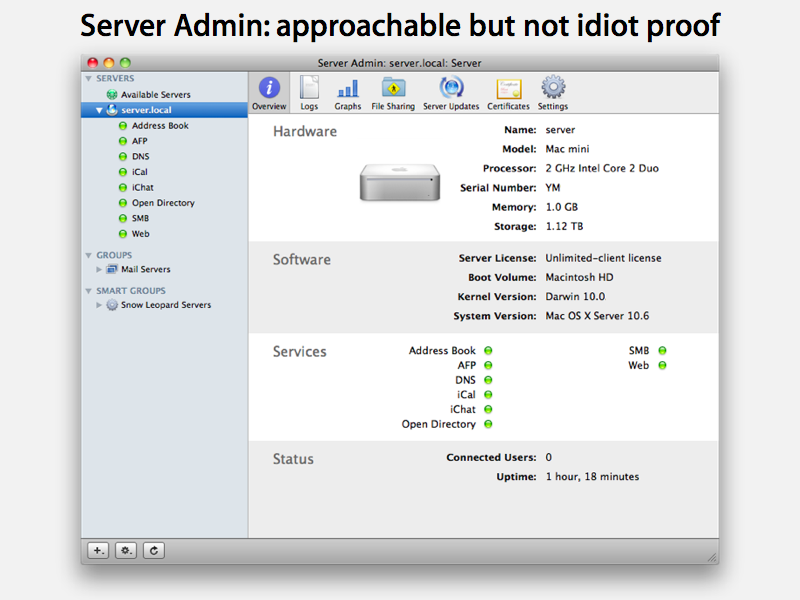800x600 pixels.
Task: Open the Overview pane
Action: click(x=269, y=93)
